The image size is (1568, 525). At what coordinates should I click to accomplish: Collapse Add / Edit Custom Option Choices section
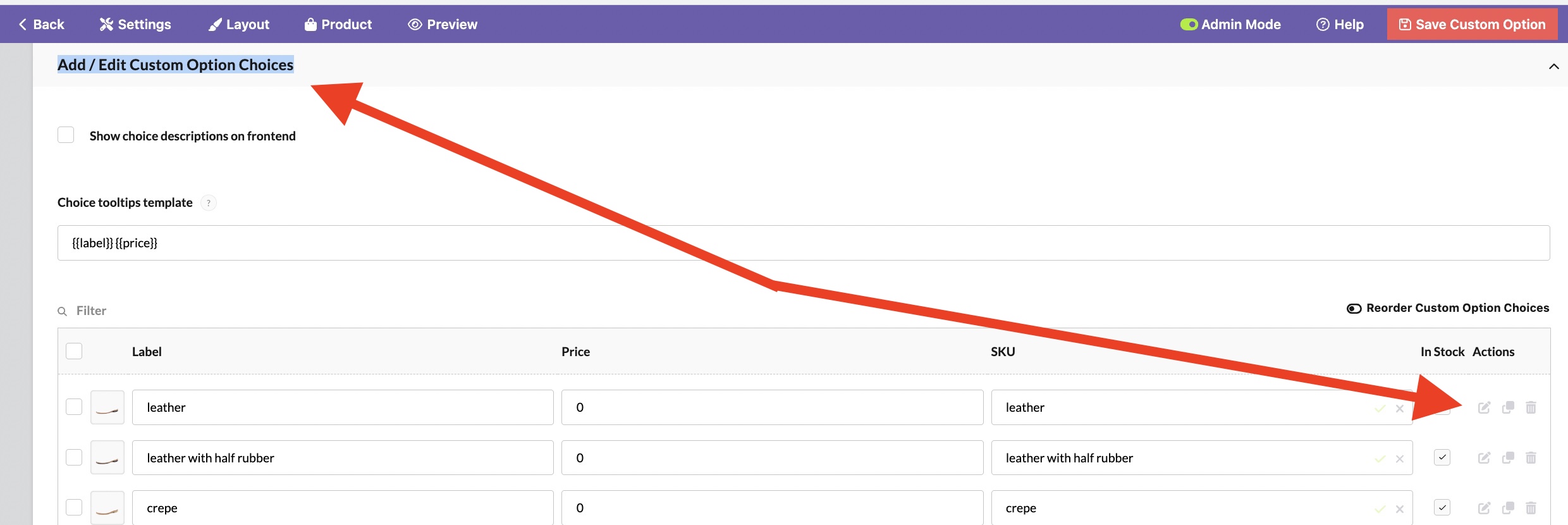tap(1553, 66)
